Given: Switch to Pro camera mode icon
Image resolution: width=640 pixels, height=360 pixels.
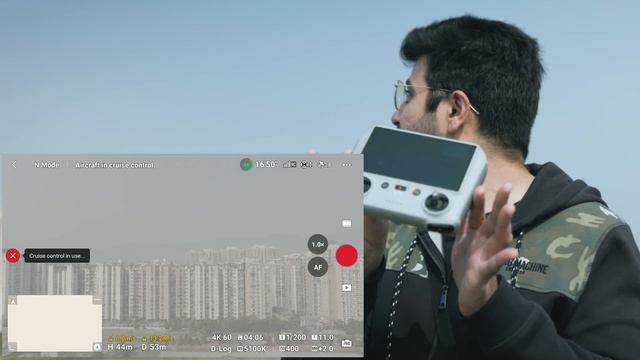Looking at the screenshot, I should (x=347, y=343).
